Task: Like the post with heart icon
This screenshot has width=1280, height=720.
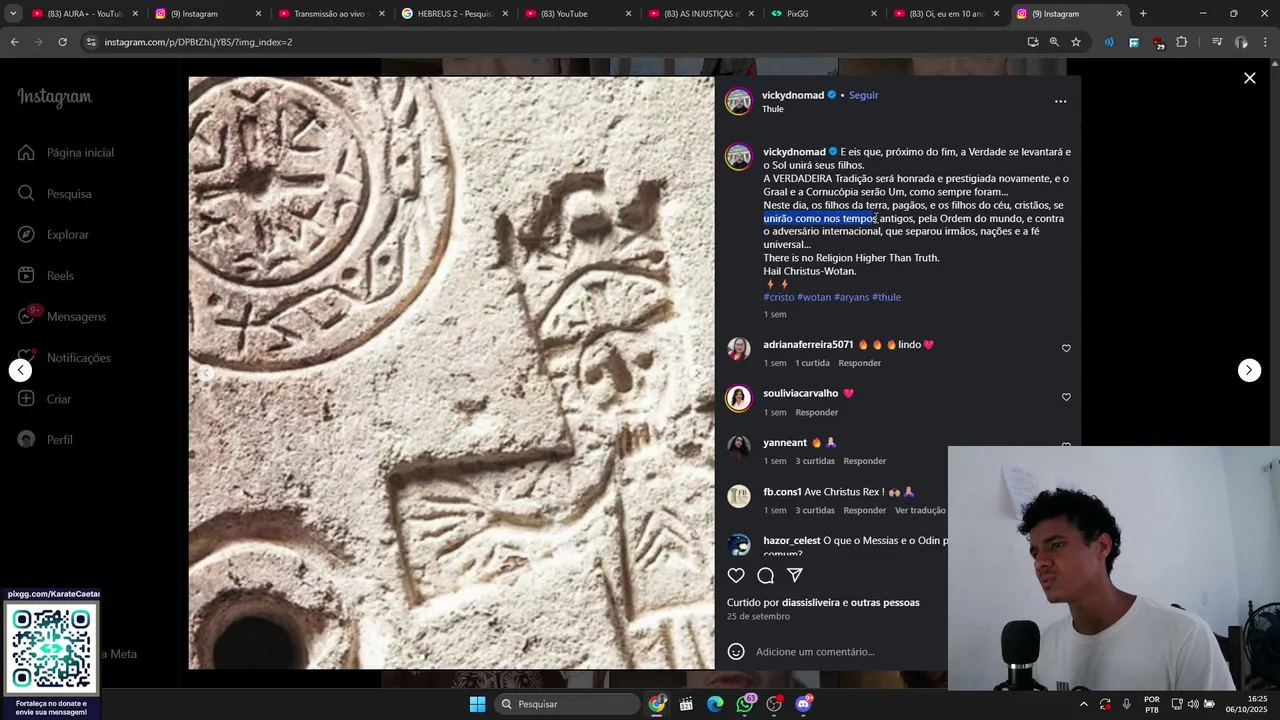Action: (x=736, y=575)
